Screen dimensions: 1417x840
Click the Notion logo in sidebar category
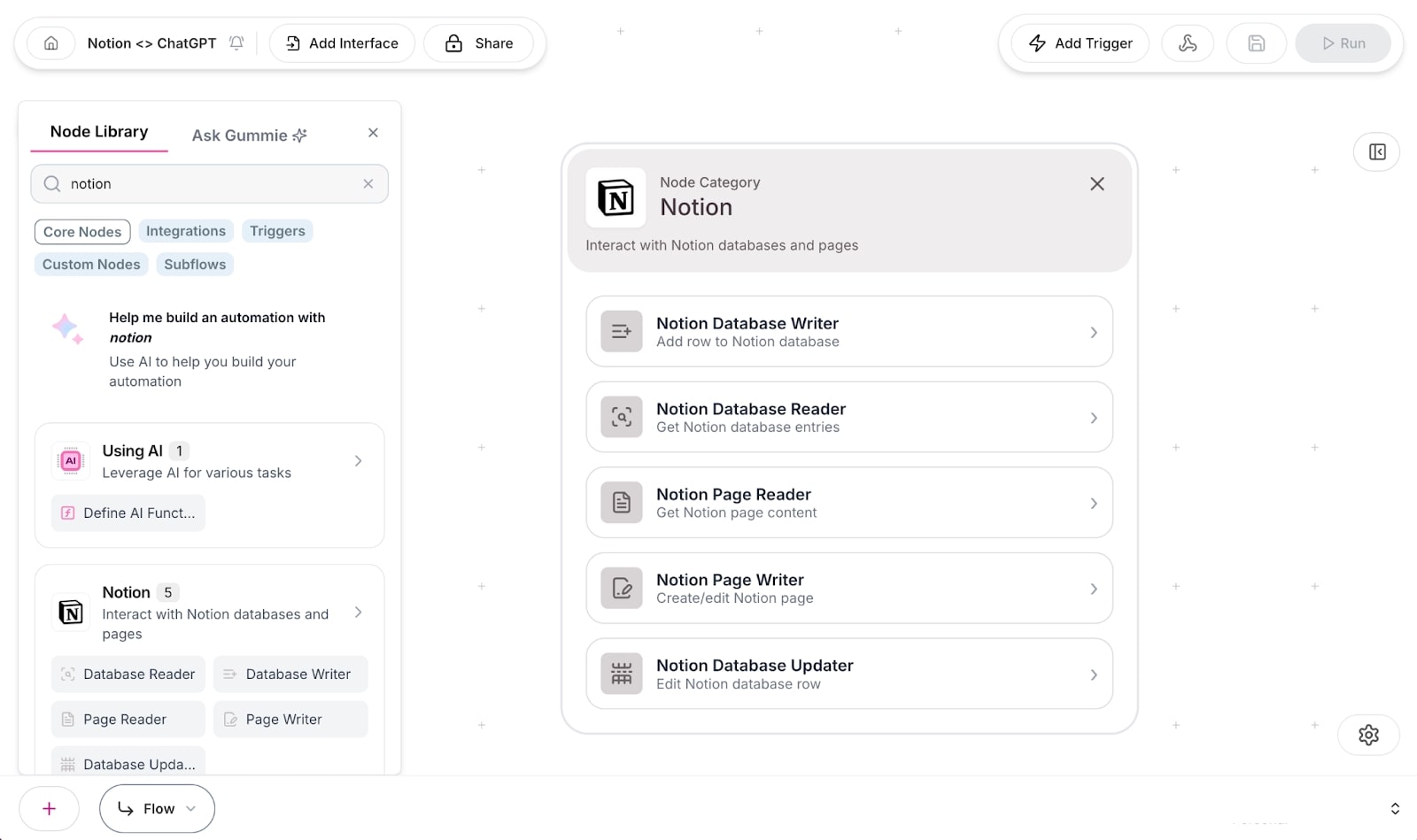click(71, 613)
